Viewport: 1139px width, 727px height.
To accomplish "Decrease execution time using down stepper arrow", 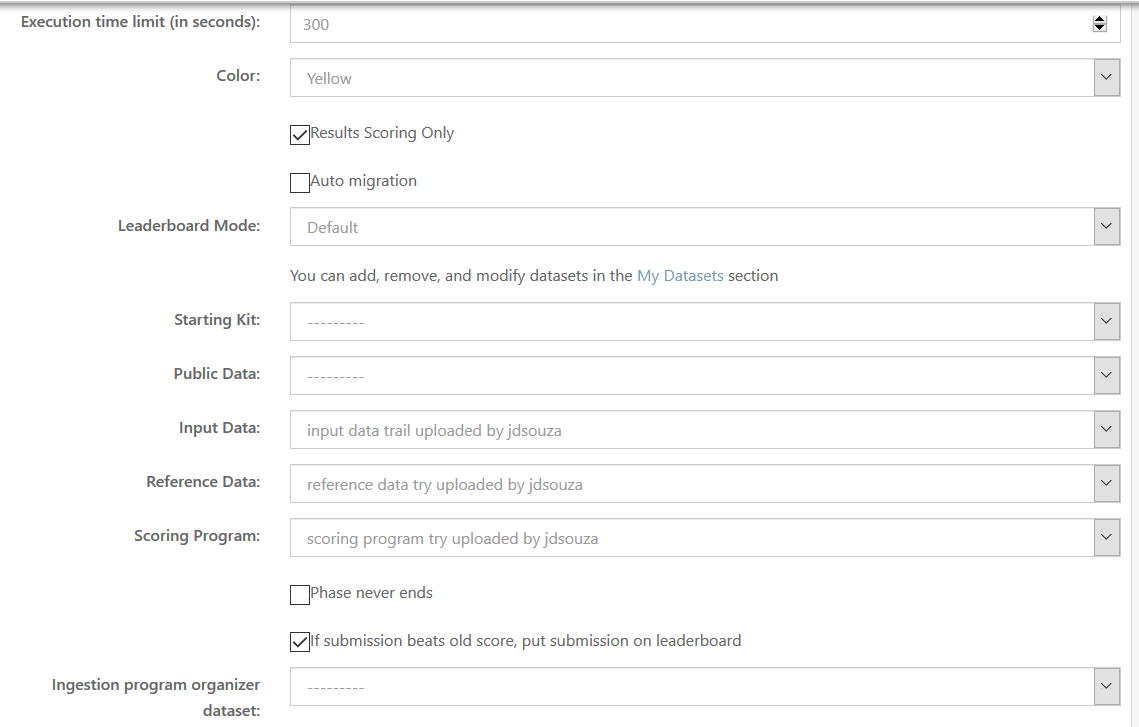I will click(x=1098, y=28).
